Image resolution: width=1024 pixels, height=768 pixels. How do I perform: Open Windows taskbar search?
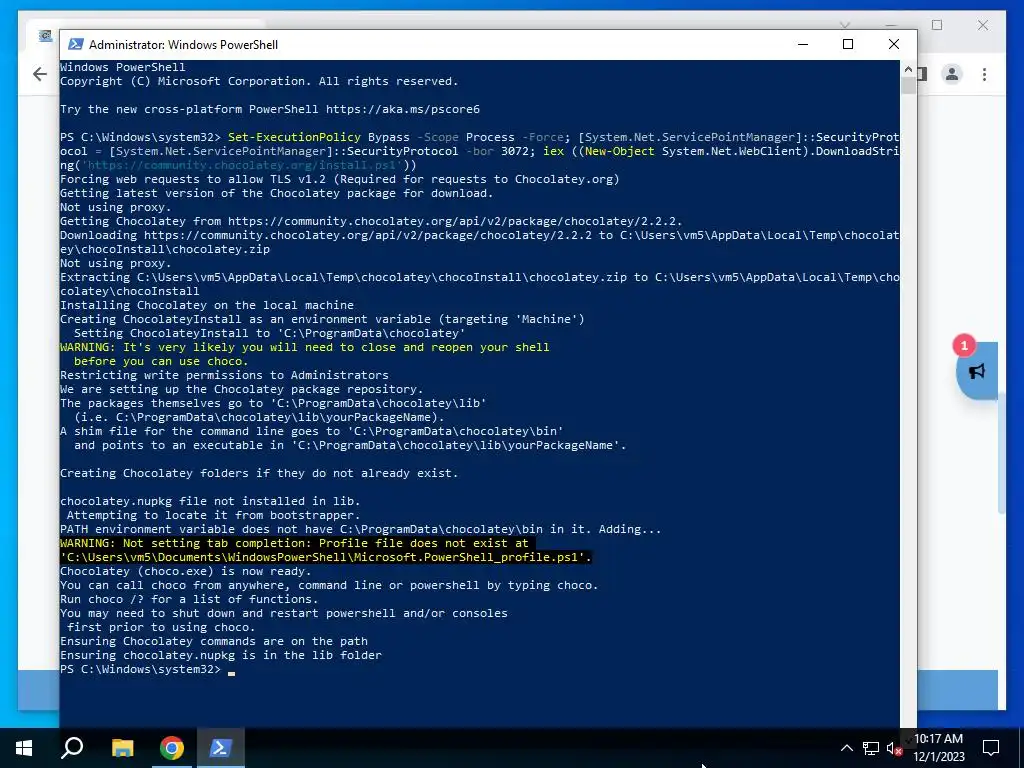click(72, 748)
